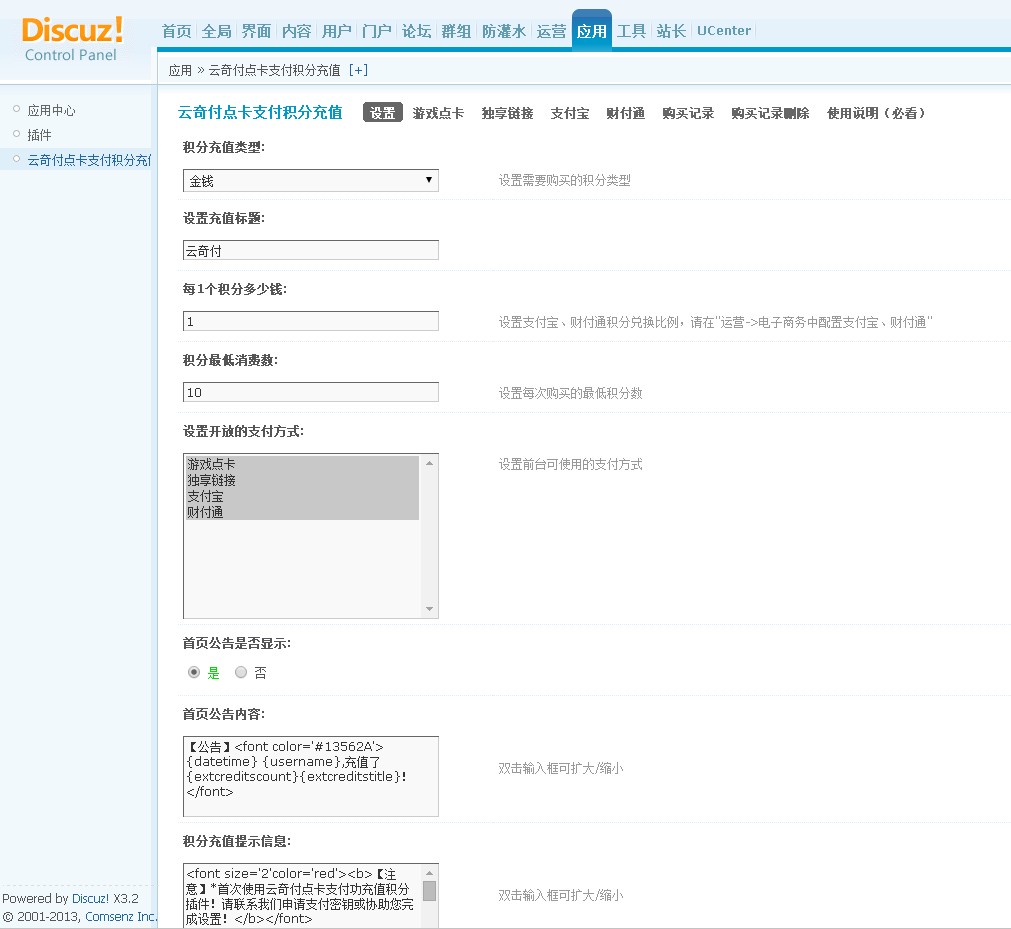Viewport: 1011px width, 929px height.
Task: Expand the [+] shortcut next to breadcrumb
Action: click(x=358, y=70)
